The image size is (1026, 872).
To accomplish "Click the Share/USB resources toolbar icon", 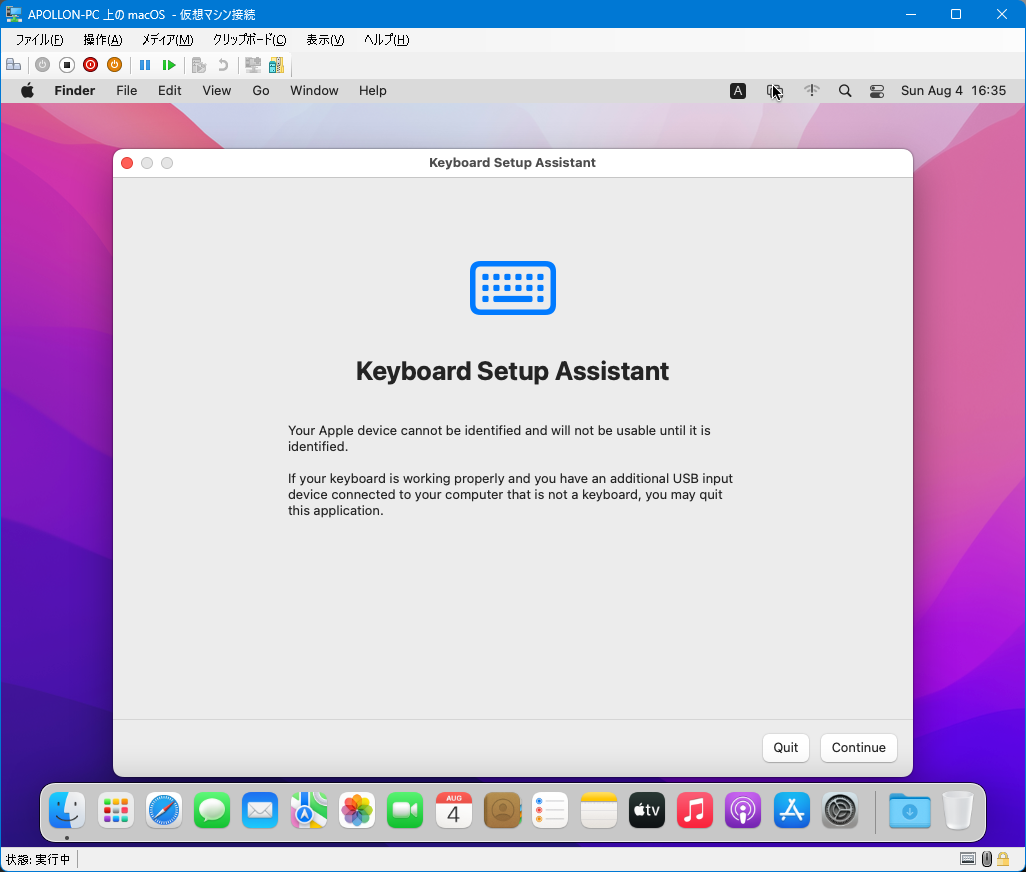I will click(276, 65).
